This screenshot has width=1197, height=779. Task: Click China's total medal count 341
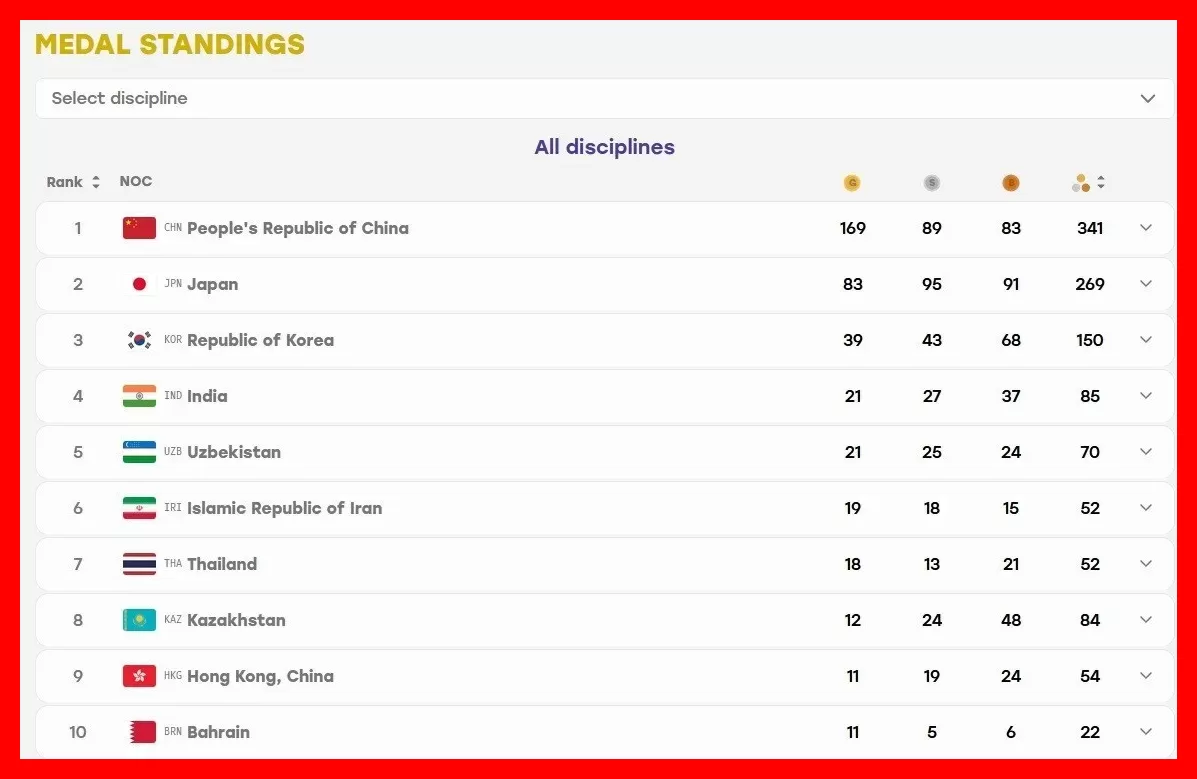(x=1089, y=228)
